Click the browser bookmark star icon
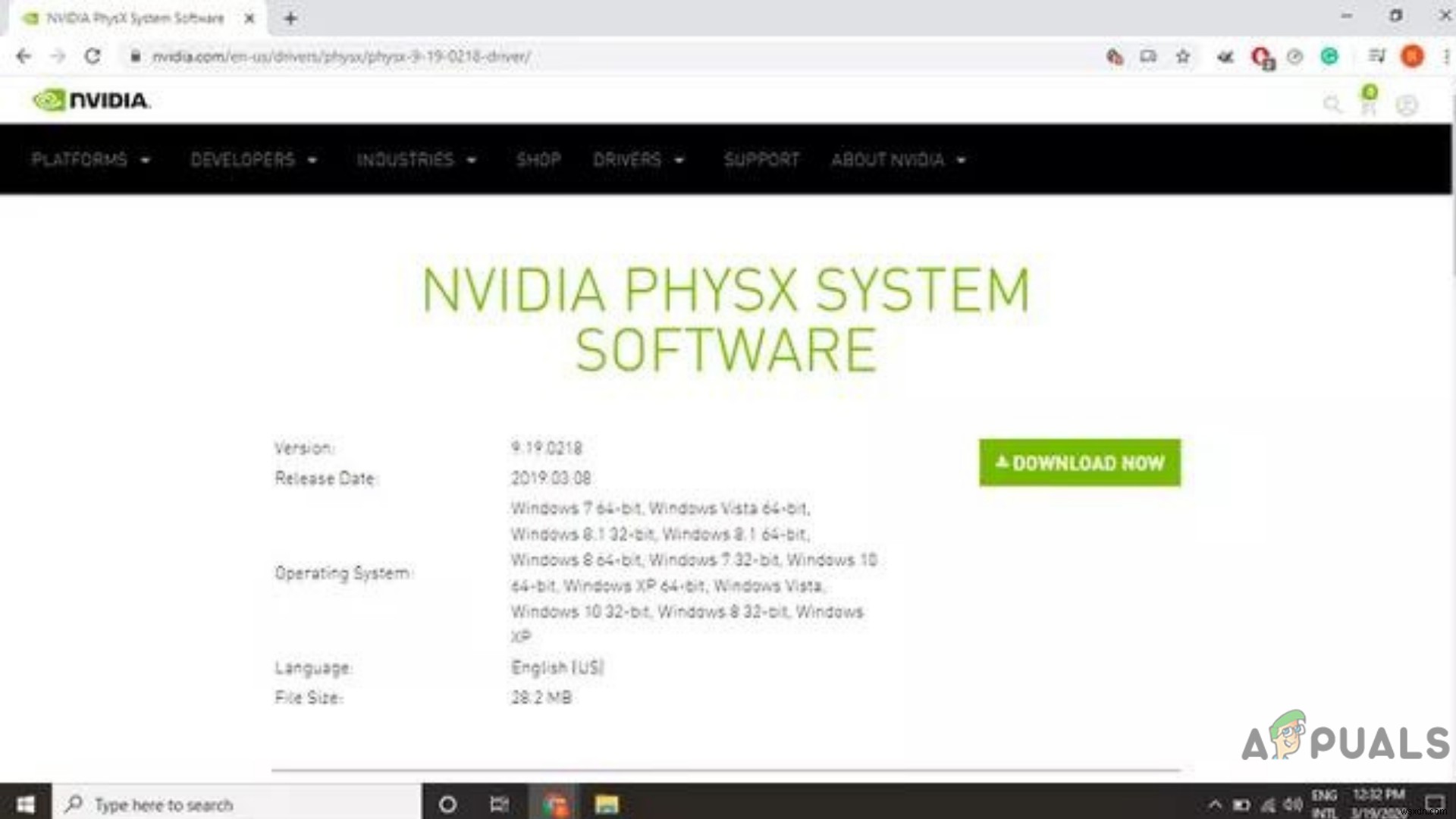This screenshot has height=819, width=1456. coord(1184,56)
